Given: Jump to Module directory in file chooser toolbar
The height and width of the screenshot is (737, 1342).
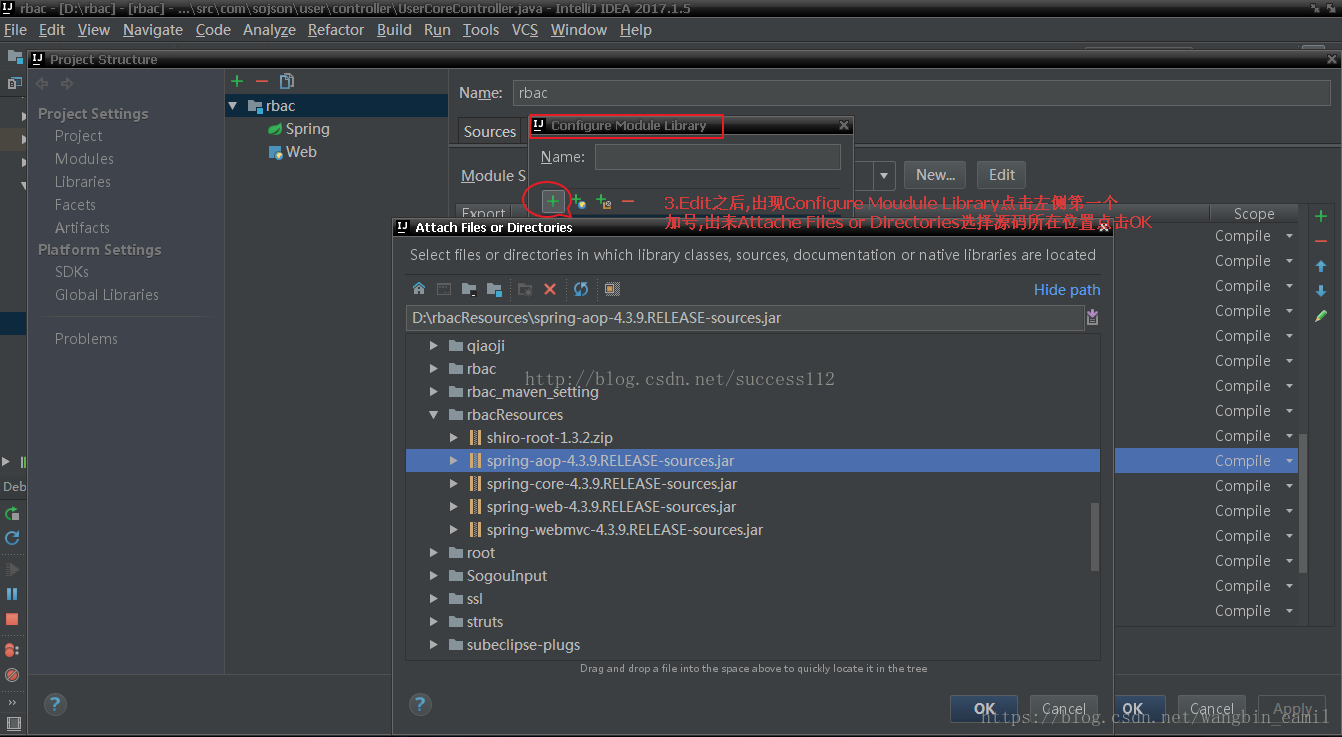Looking at the screenshot, I should 494,289.
